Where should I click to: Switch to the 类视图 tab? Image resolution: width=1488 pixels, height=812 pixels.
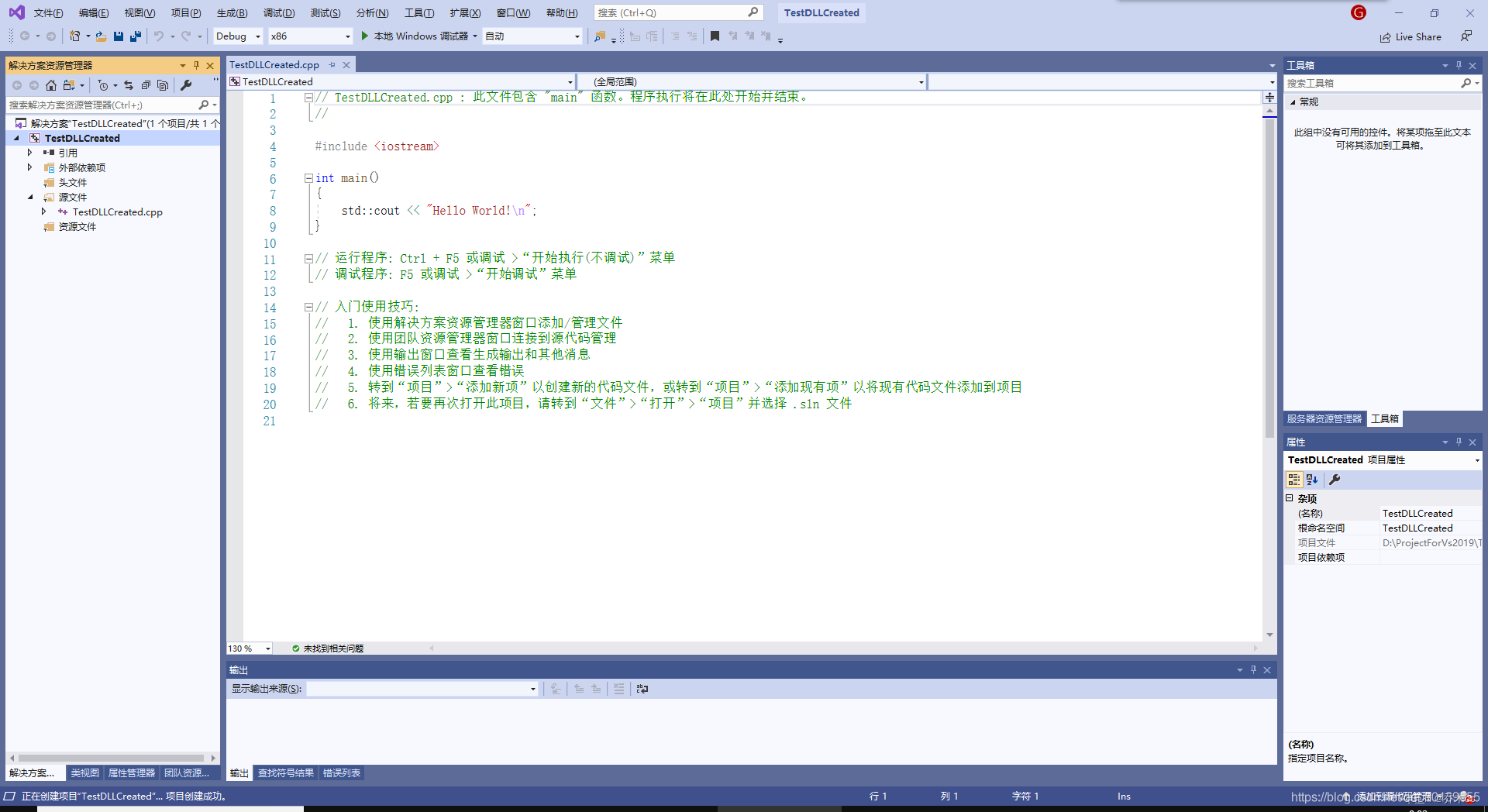pyautogui.click(x=85, y=773)
